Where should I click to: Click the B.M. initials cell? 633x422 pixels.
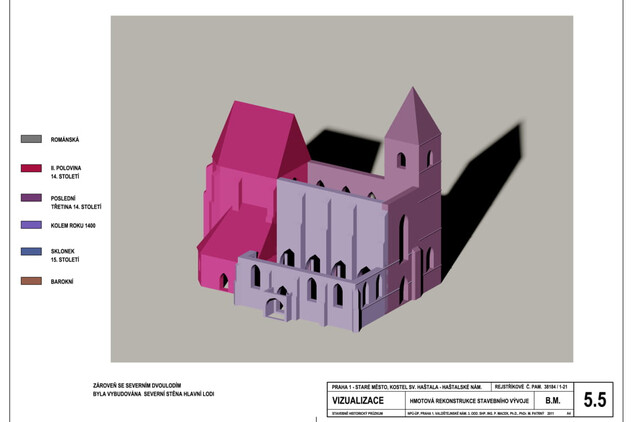(x=553, y=401)
